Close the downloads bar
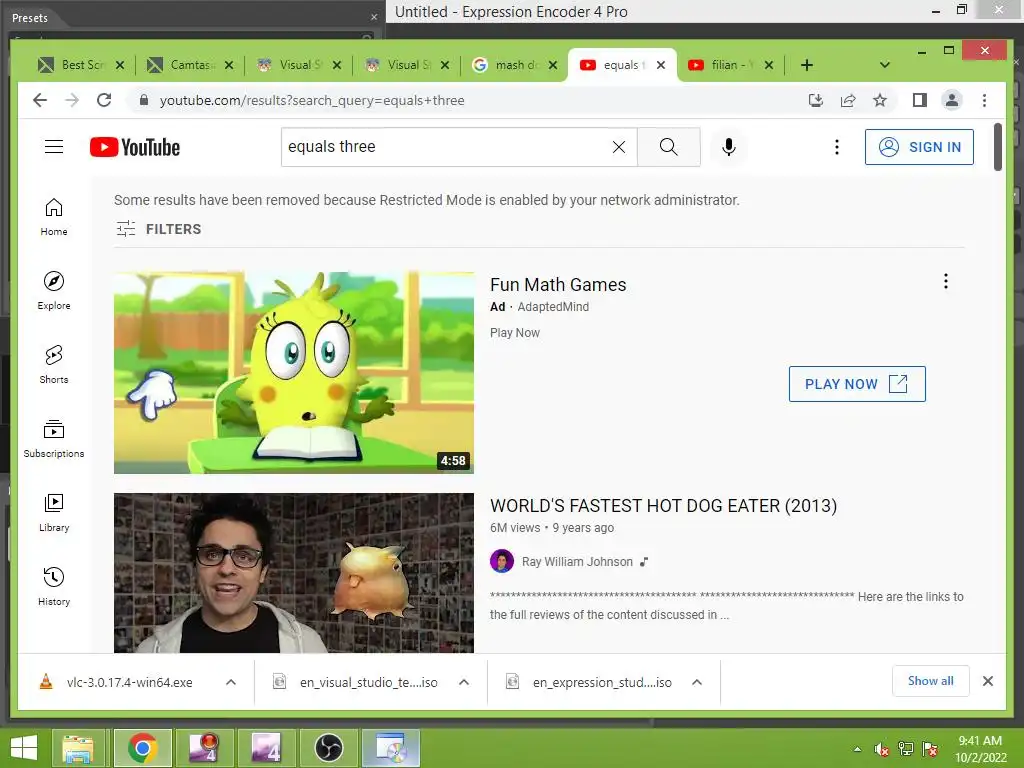Viewport: 1024px width, 768px height. pos(987,681)
